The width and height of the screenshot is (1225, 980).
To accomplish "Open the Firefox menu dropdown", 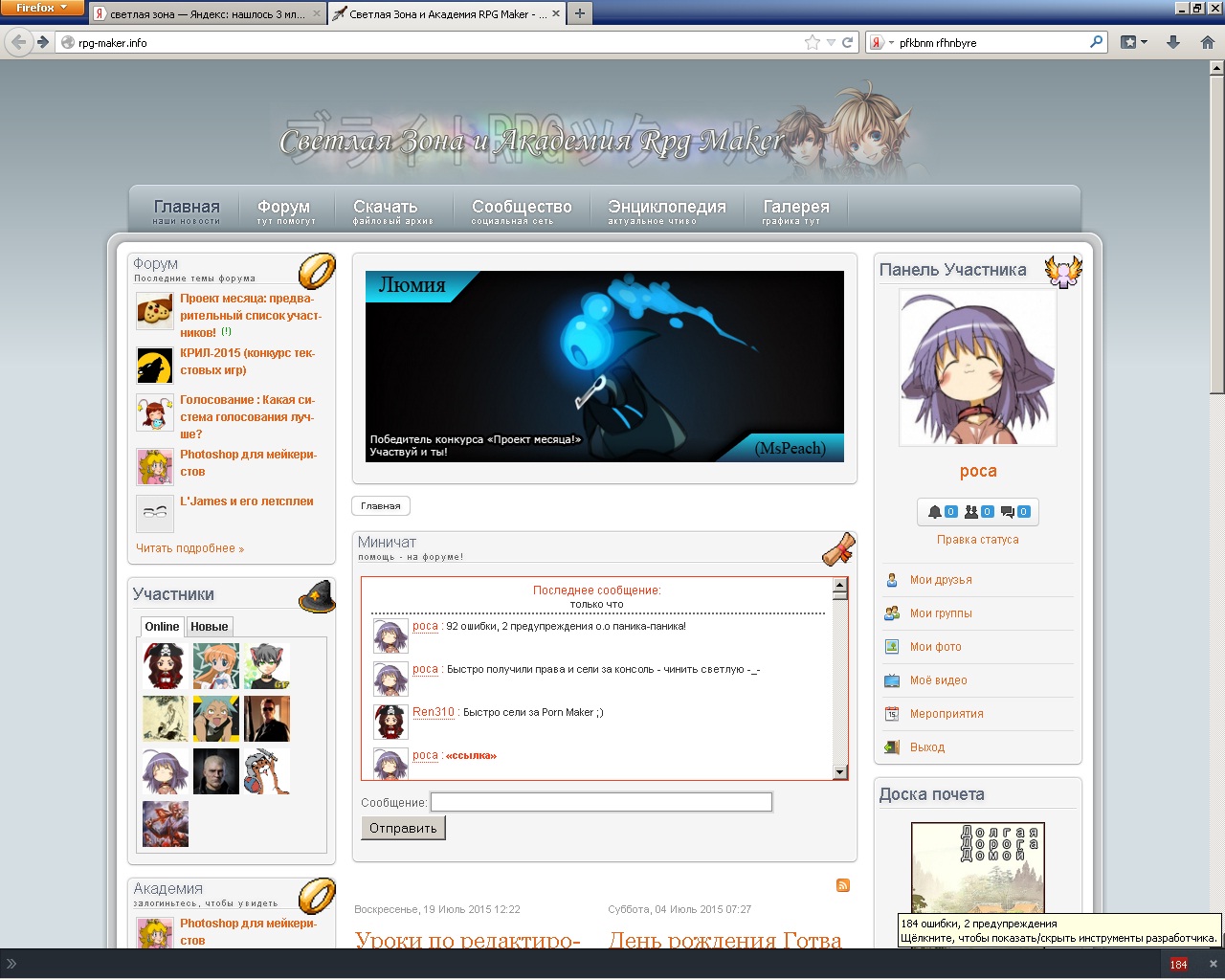I will coord(42,8).
